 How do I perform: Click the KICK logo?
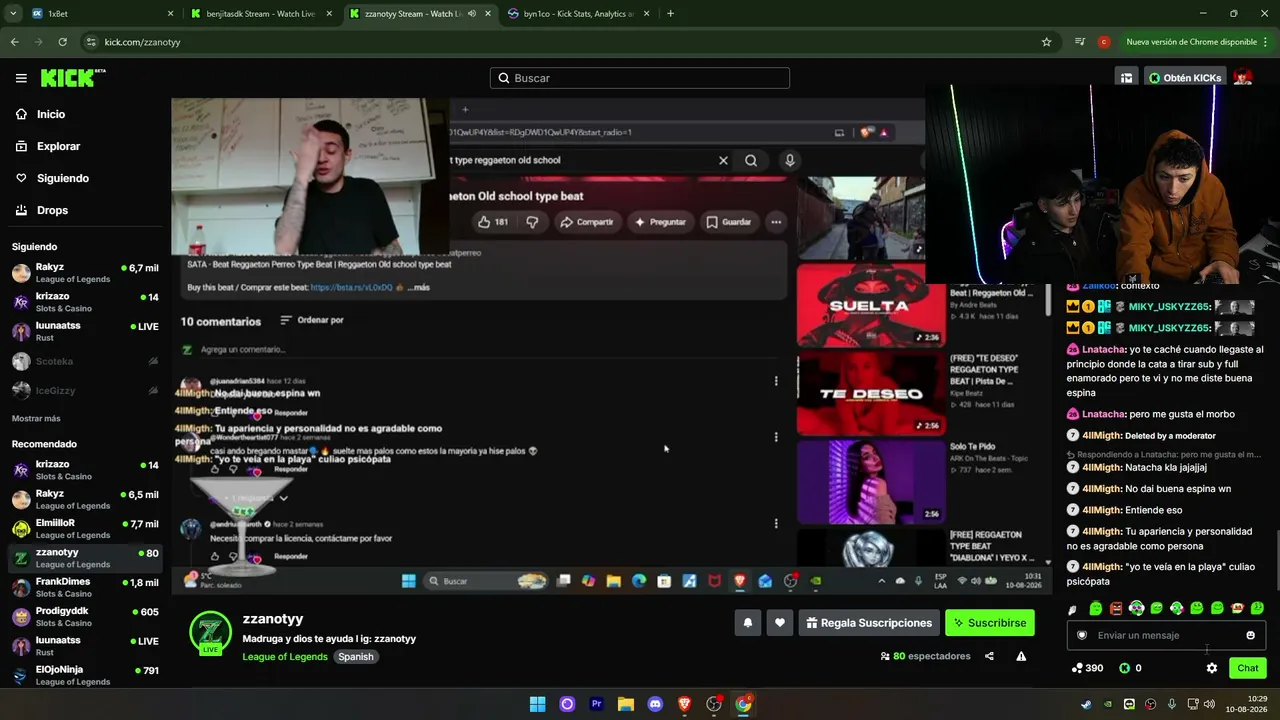(x=72, y=78)
